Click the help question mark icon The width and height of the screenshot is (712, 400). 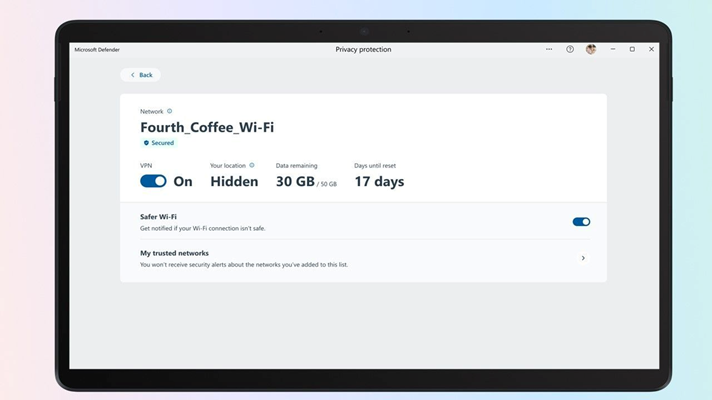570,49
